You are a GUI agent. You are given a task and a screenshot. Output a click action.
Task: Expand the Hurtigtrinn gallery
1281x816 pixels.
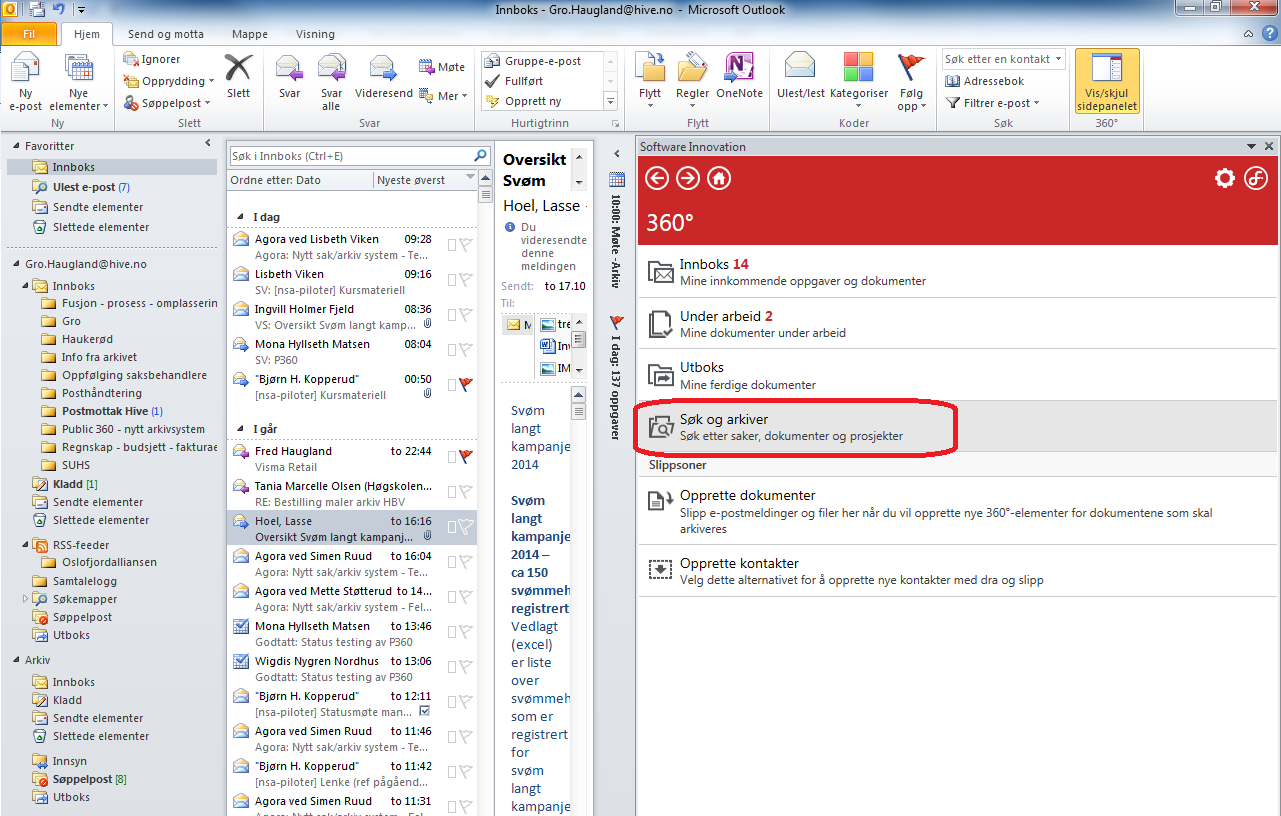pyautogui.click(x=610, y=101)
